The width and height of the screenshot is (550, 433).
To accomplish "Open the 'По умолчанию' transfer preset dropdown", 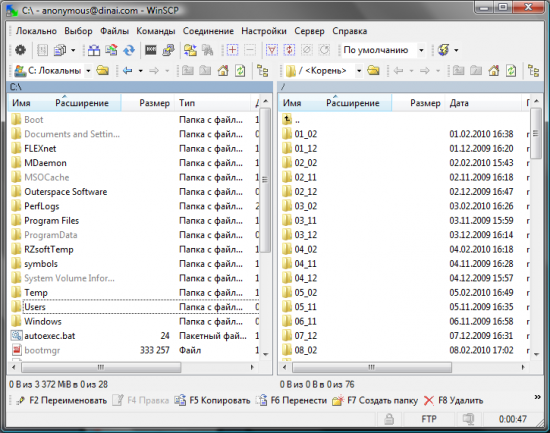I will pos(421,50).
